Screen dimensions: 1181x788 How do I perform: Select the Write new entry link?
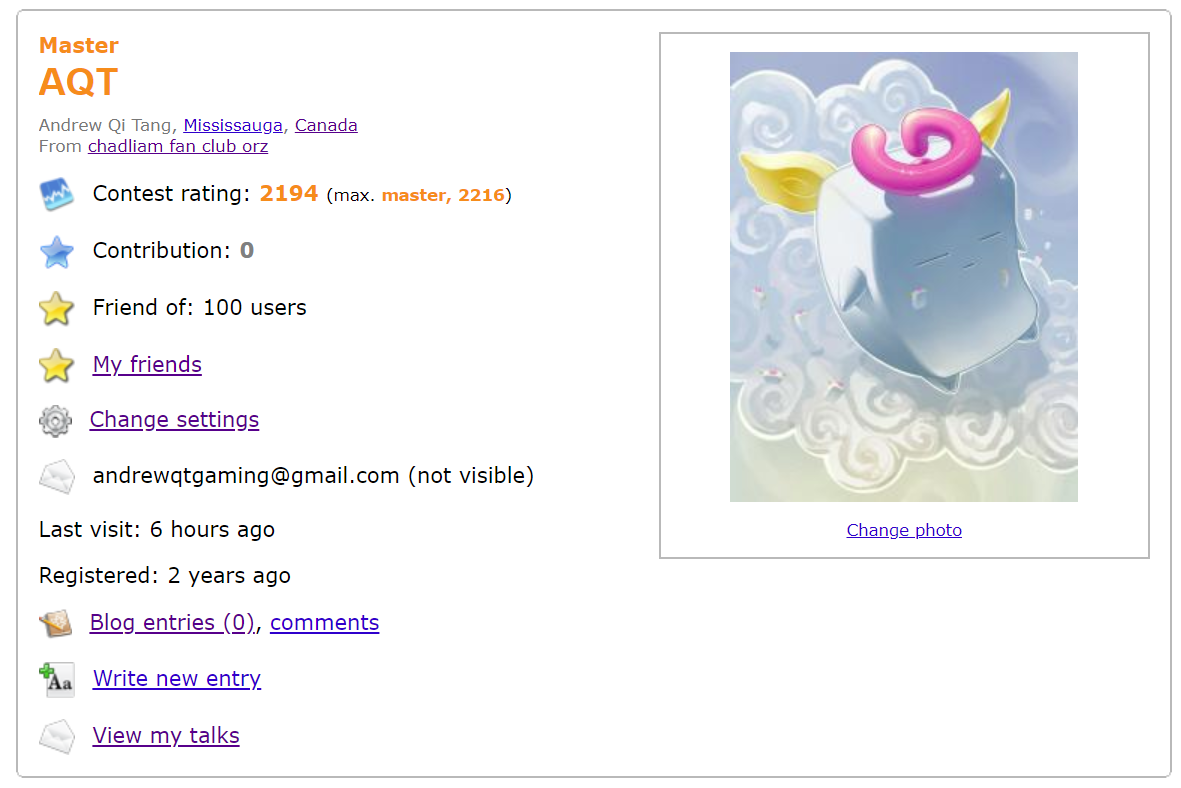click(x=177, y=679)
